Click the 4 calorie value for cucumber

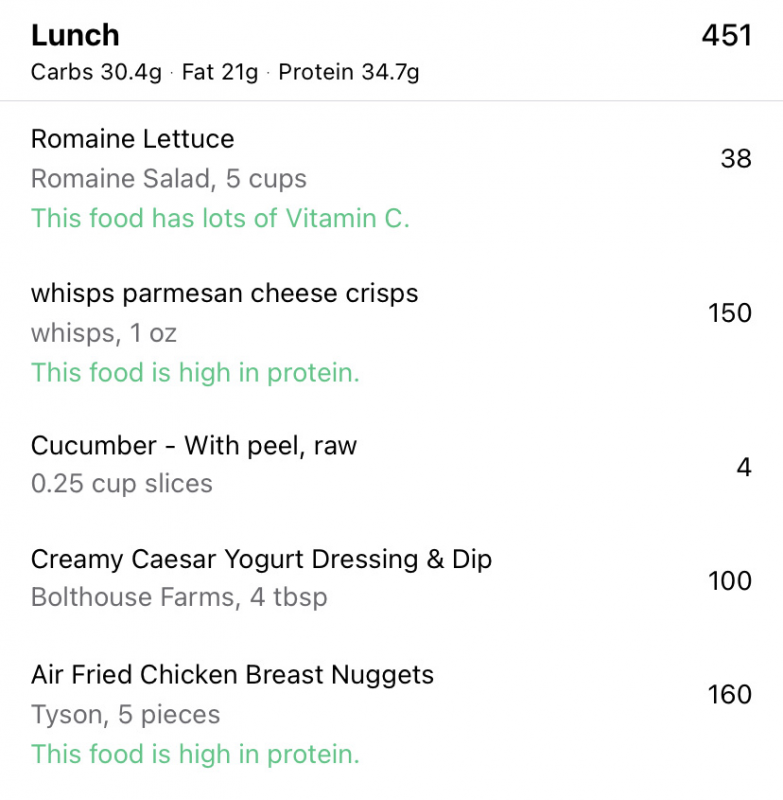click(x=744, y=467)
